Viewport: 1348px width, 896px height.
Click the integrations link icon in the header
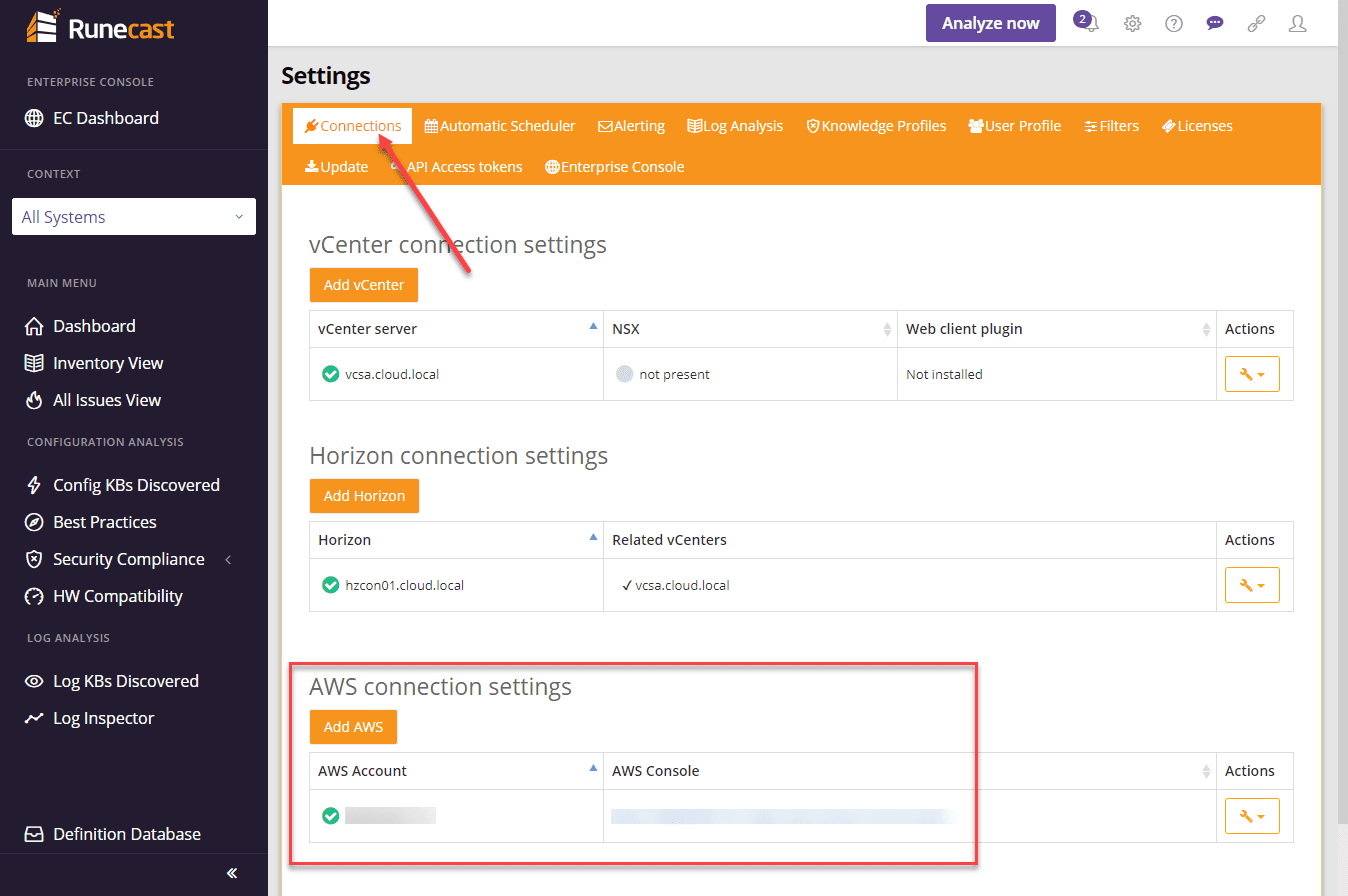(x=1256, y=22)
